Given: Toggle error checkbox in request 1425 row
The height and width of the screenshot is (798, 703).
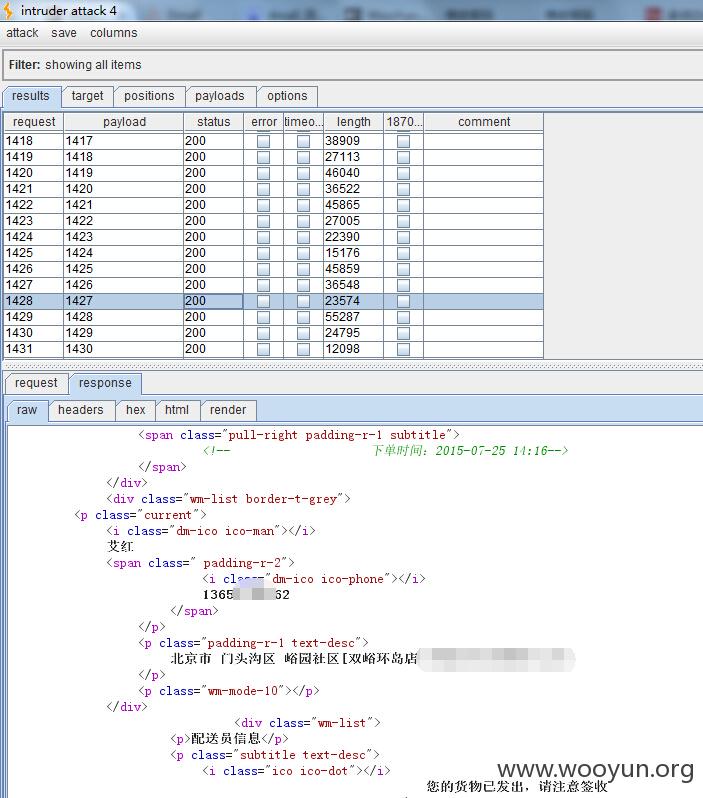Looking at the screenshot, I should (x=264, y=253).
